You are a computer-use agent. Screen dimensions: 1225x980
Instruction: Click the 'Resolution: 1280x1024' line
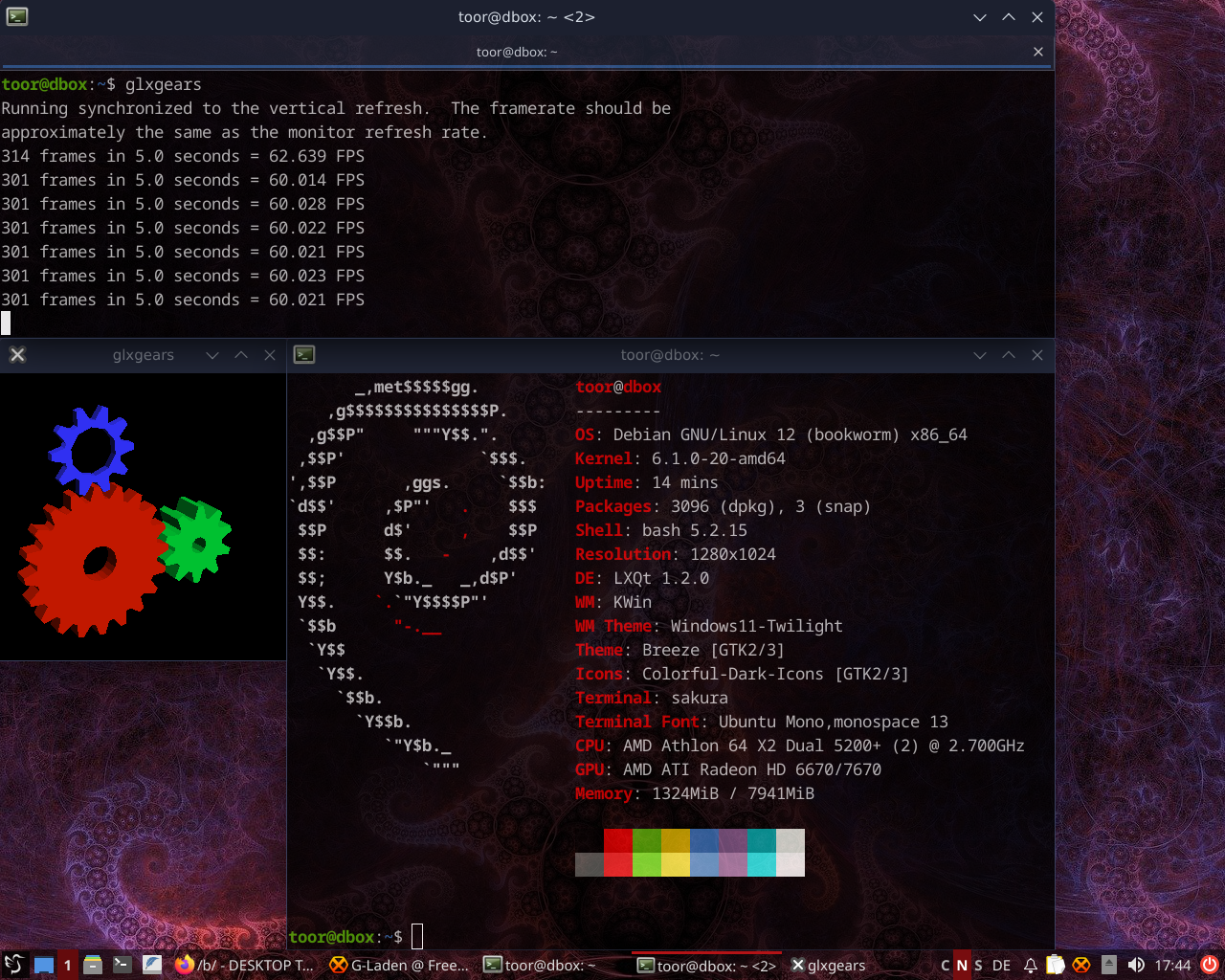676,554
